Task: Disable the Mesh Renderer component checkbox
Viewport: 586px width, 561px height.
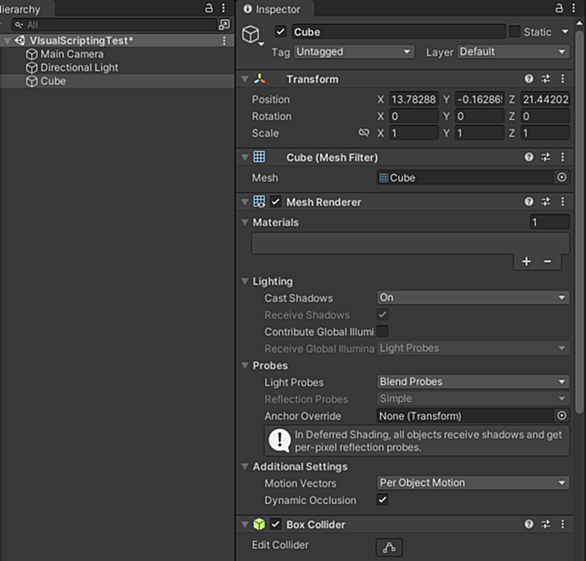Action: tap(275, 202)
